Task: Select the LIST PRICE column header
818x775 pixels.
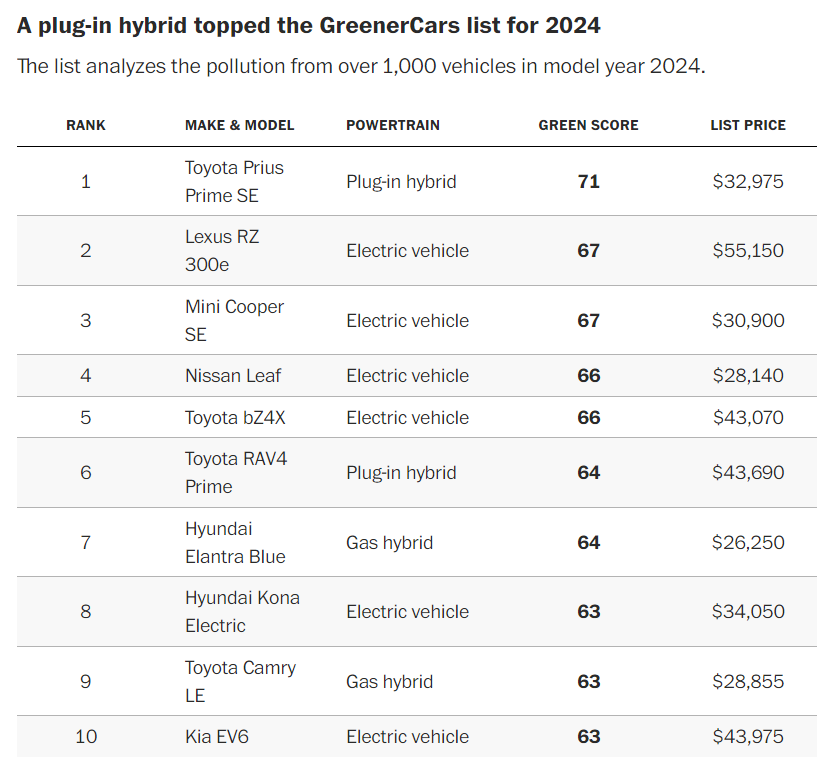Action: pos(747,125)
